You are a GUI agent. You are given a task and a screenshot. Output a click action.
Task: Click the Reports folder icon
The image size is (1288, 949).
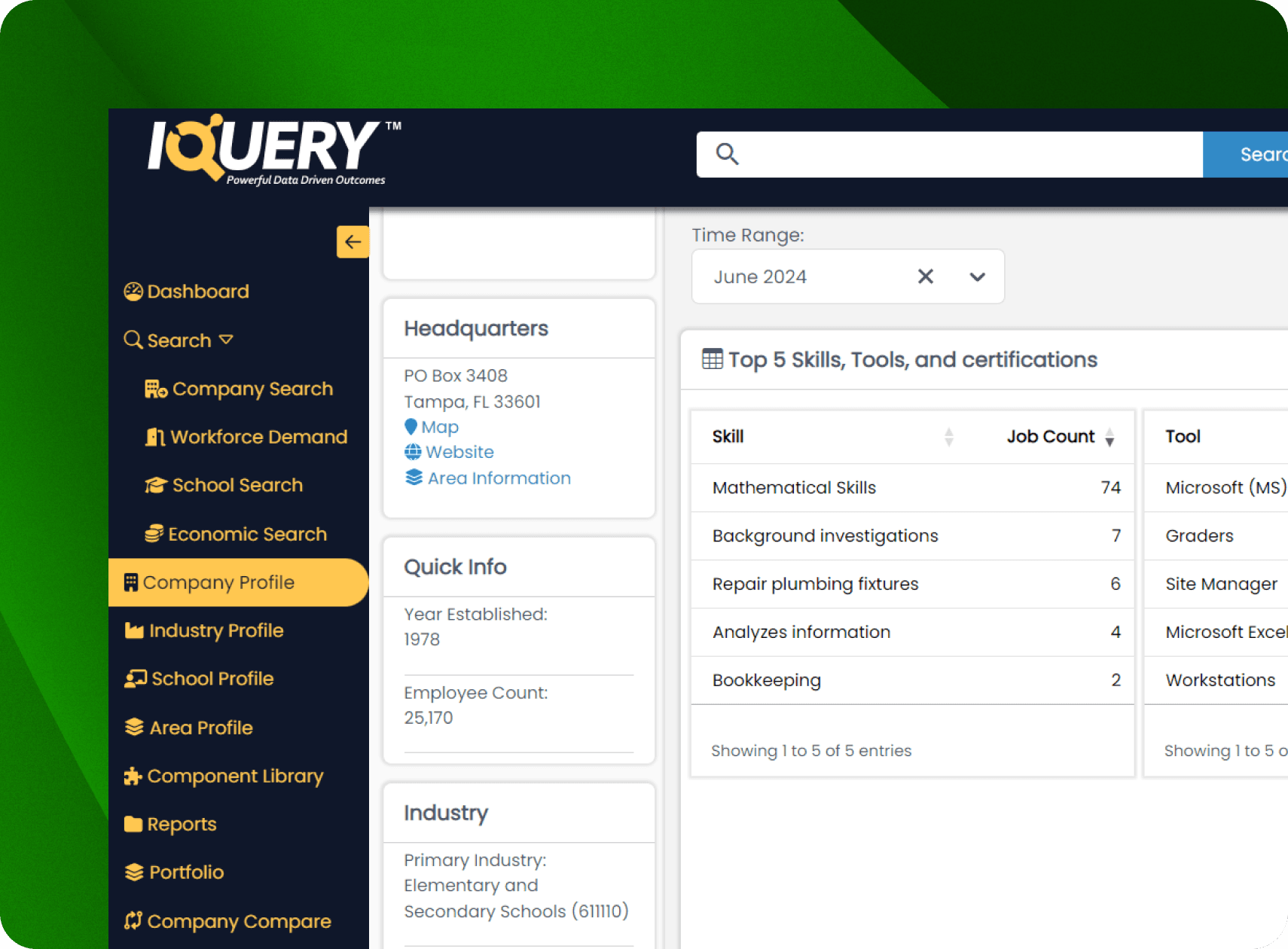click(133, 824)
